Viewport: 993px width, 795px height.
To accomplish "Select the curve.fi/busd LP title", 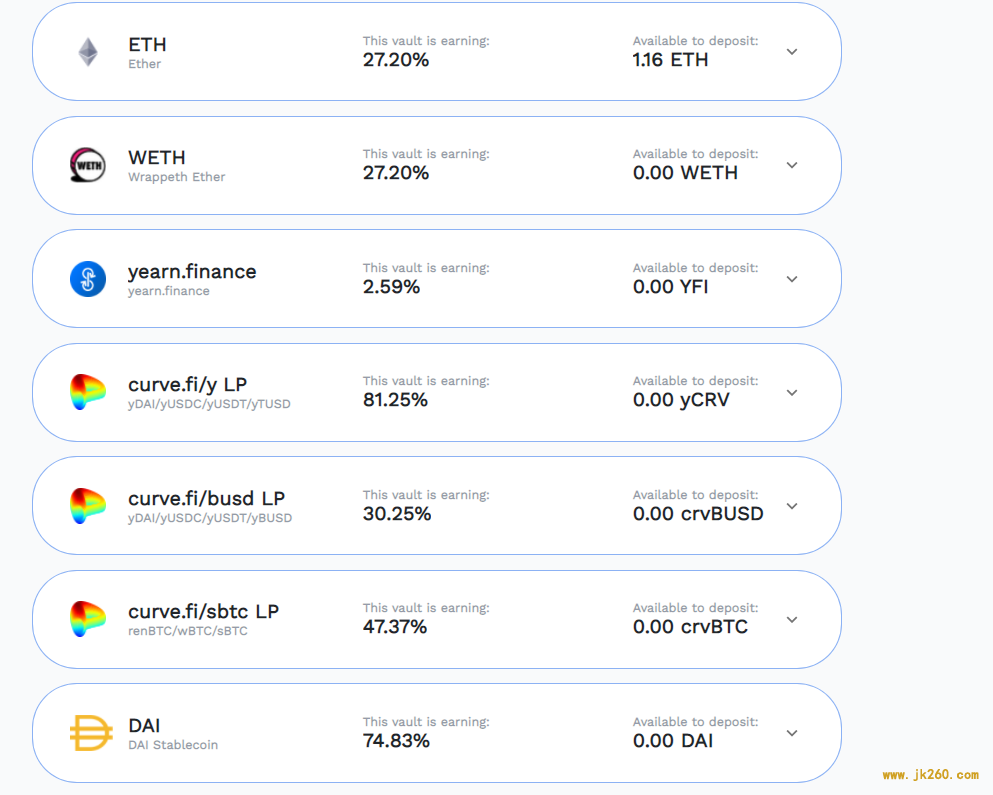I will coord(206,499).
